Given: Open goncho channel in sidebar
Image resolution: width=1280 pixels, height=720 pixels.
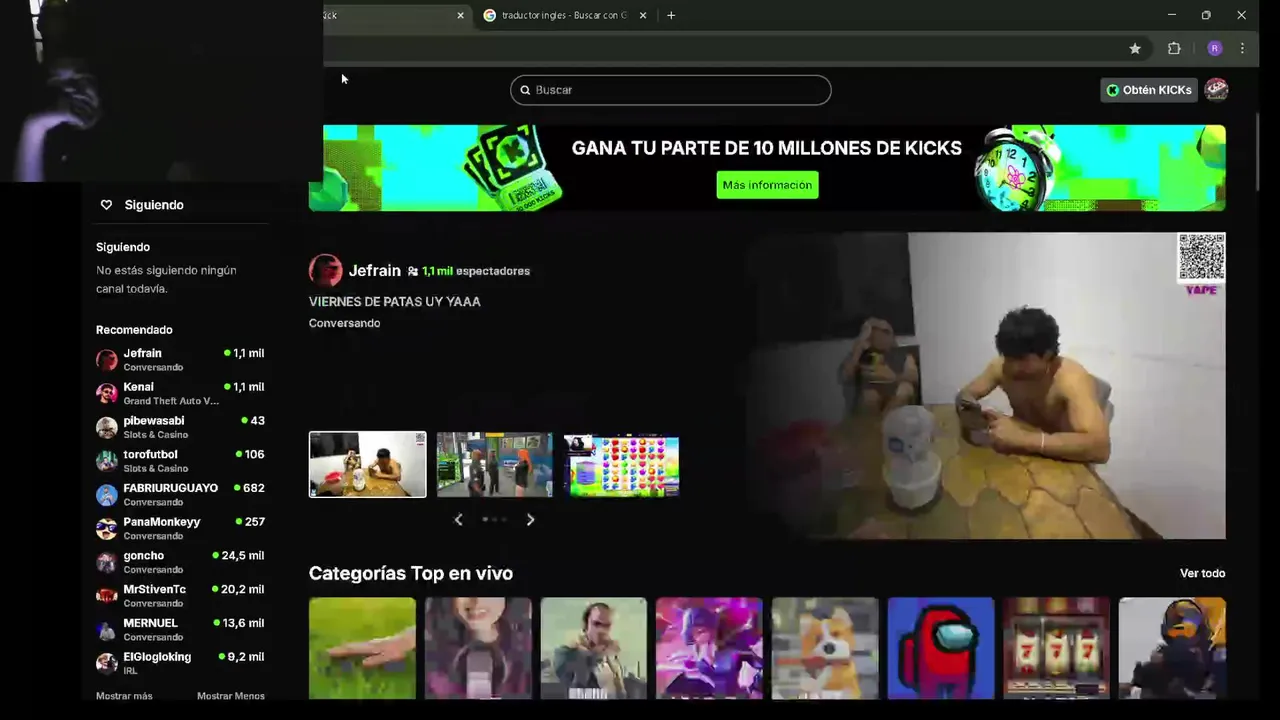Looking at the screenshot, I should [x=180, y=562].
